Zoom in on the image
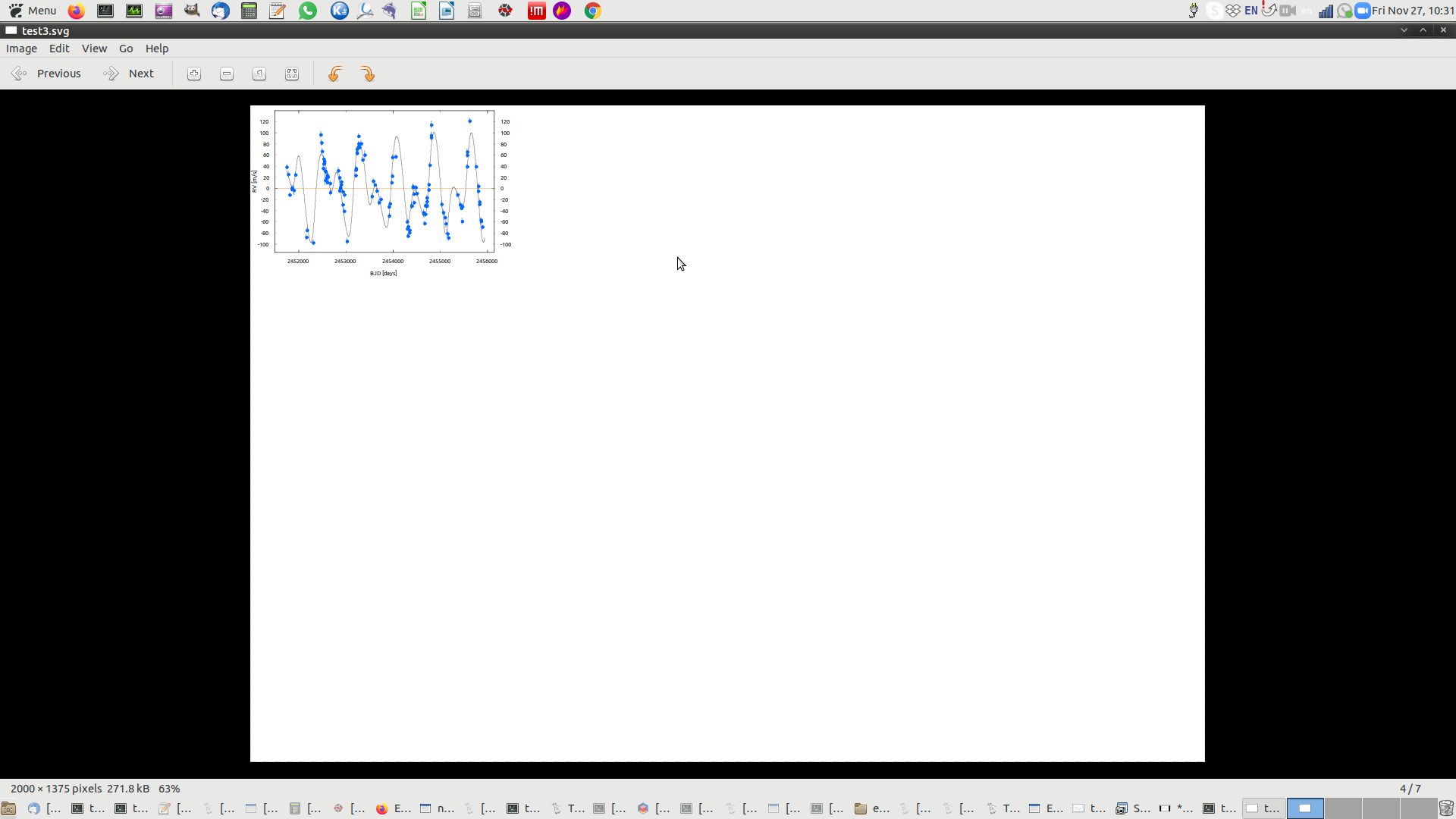The width and height of the screenshot is (1456, 819). pyautogui.click(x=195, y=74)
